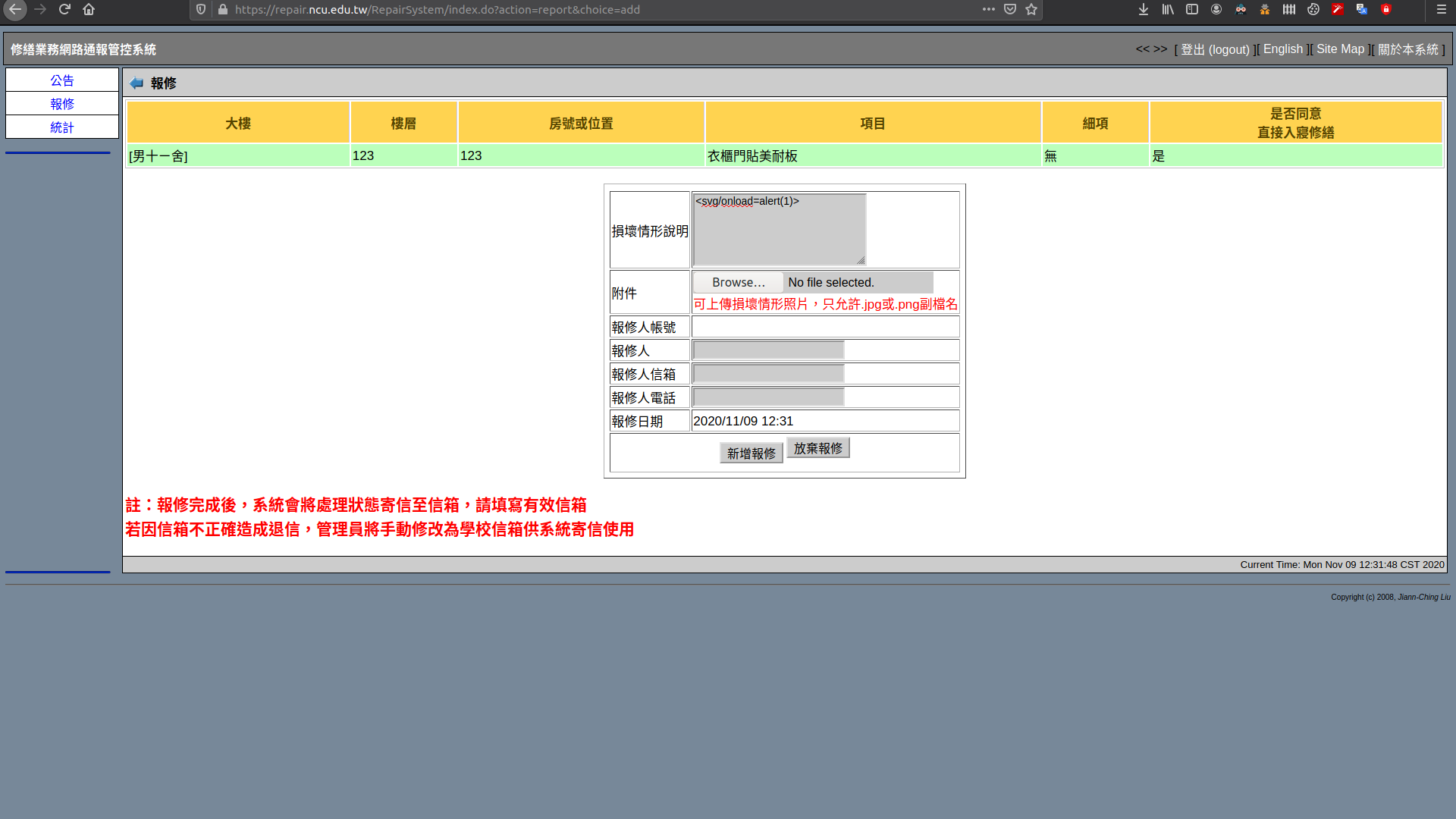Viewport: 1456px width, 819px height.
Task: Click the 2020/11/09 12:31 date value
Action: click(743, 421)
